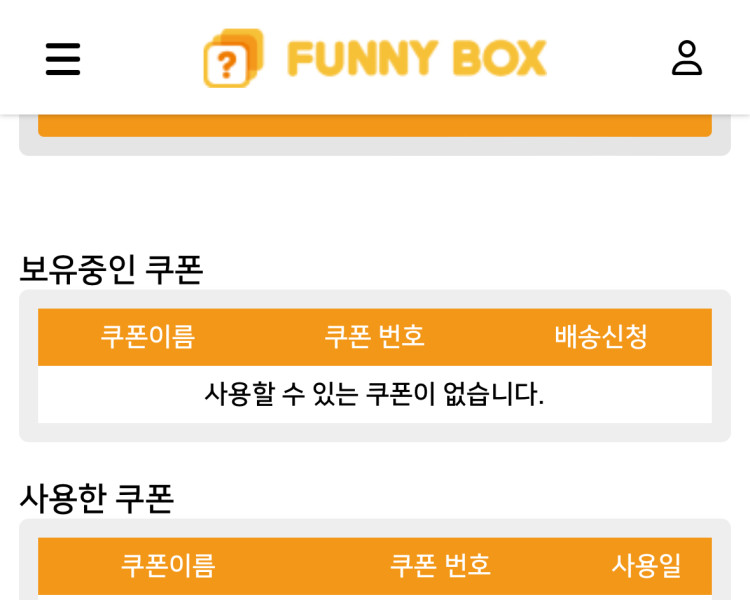The width and height of the screenshot is (750, 600).
Task: Select the 사용일 column header
Action: [646, 566]
